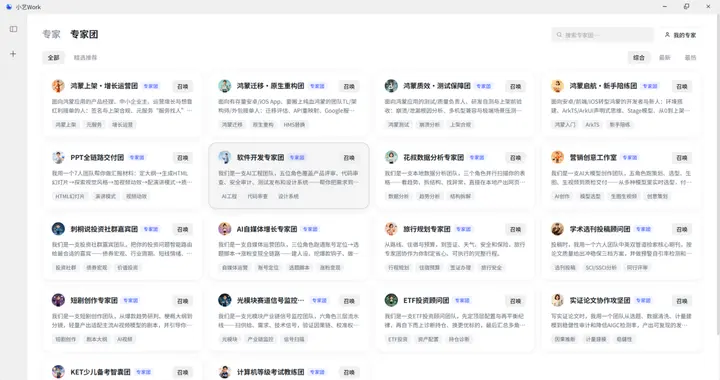Open avatar of KET少儿备考智囊团

point(58,372)
